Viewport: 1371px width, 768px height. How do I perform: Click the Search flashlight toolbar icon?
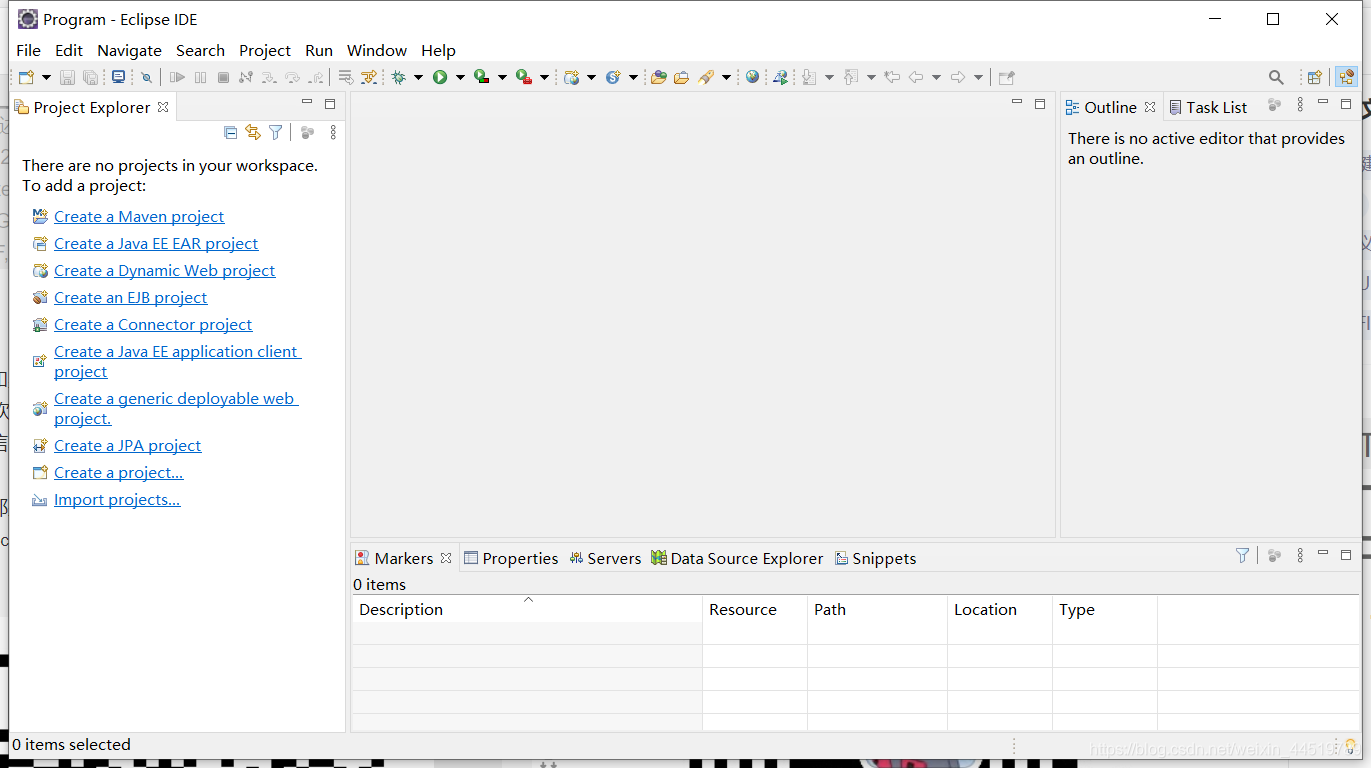[x=706, y=77]
